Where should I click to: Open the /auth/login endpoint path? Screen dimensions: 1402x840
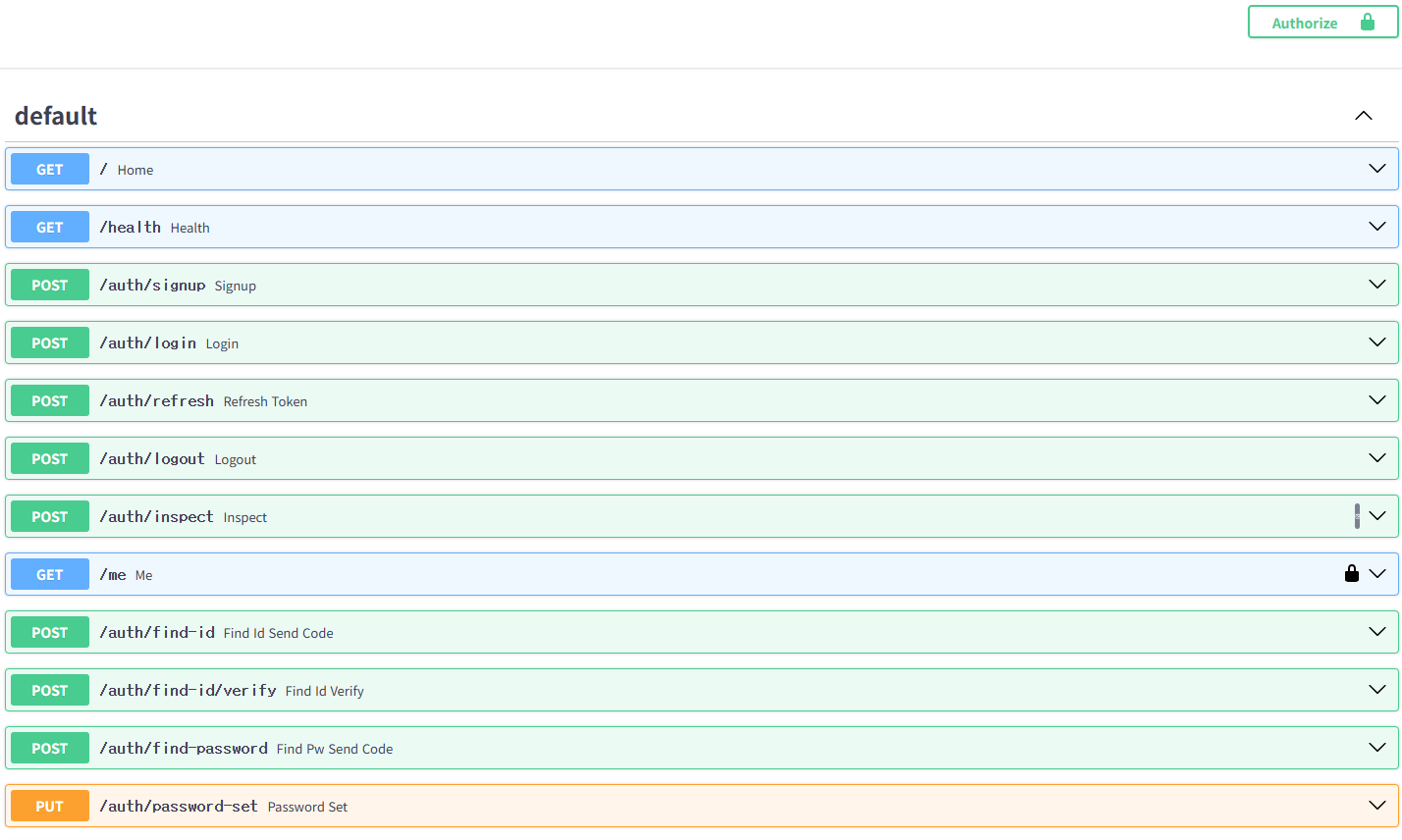coord(148,342)
